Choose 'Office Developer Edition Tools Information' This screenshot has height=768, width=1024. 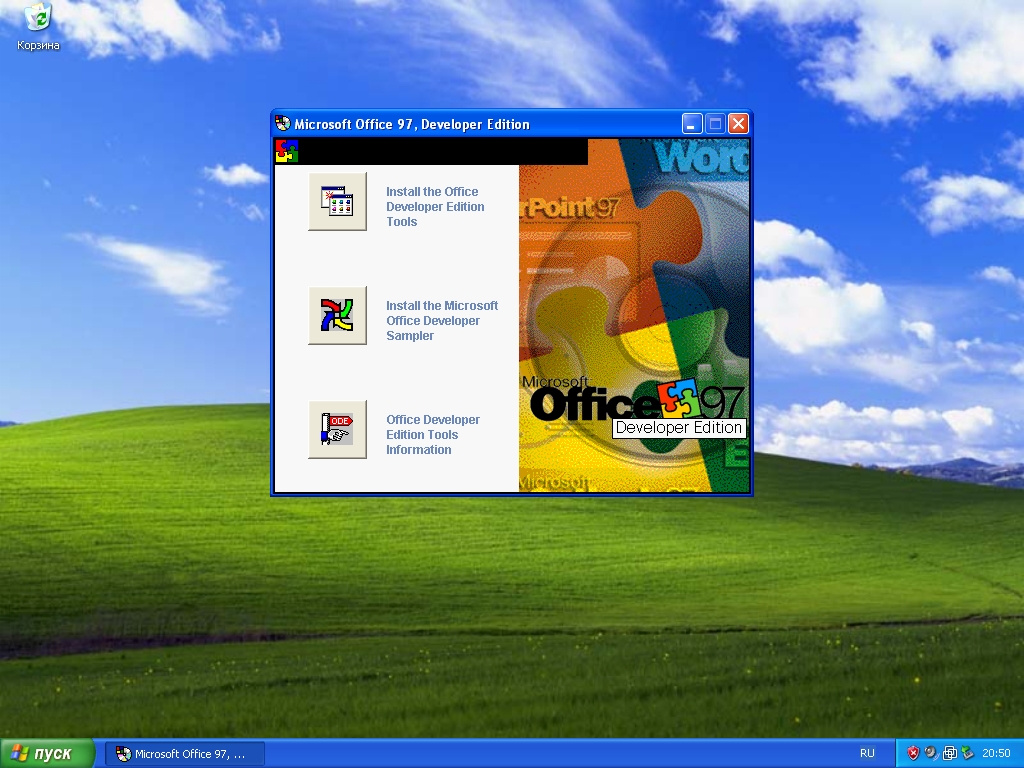click(x=432, y=435)
